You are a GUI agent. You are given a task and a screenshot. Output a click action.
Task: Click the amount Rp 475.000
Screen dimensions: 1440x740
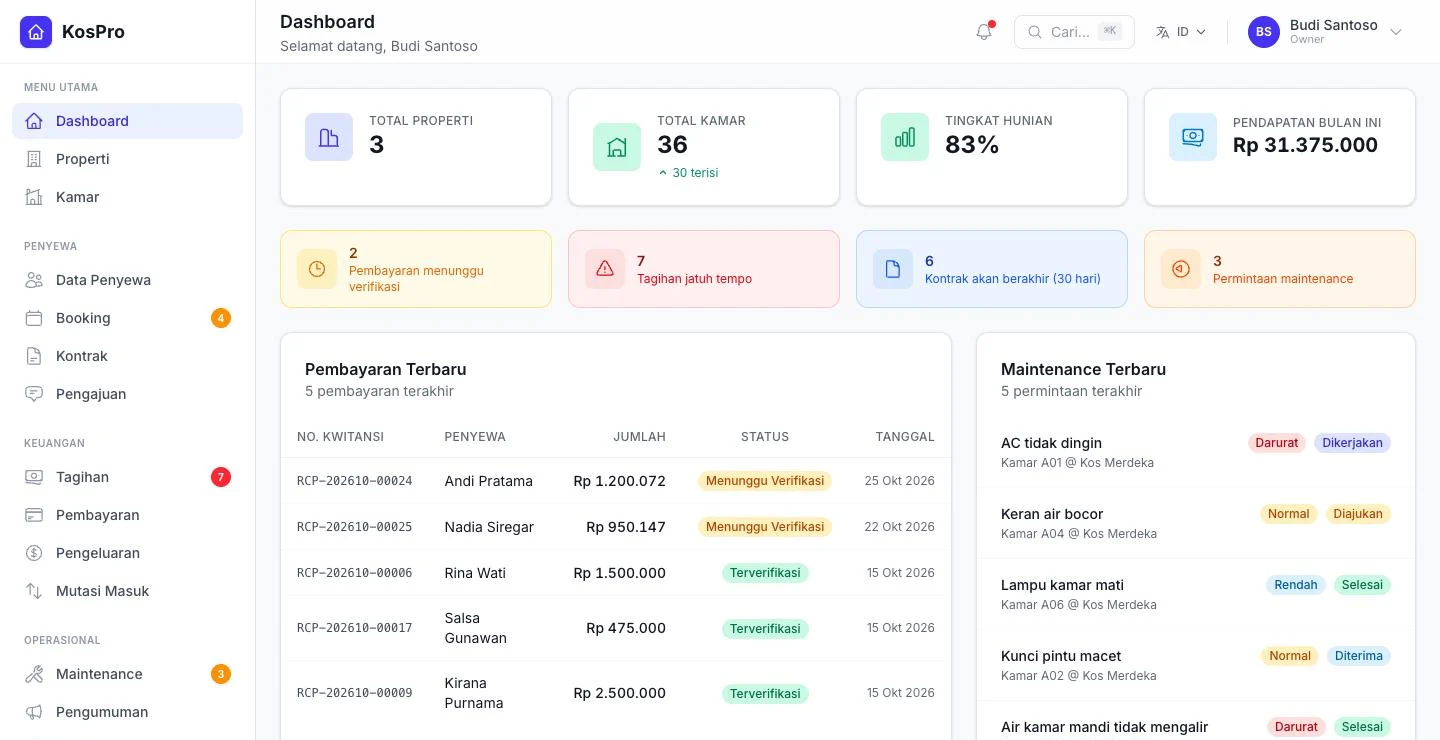(x=626, y=628)
